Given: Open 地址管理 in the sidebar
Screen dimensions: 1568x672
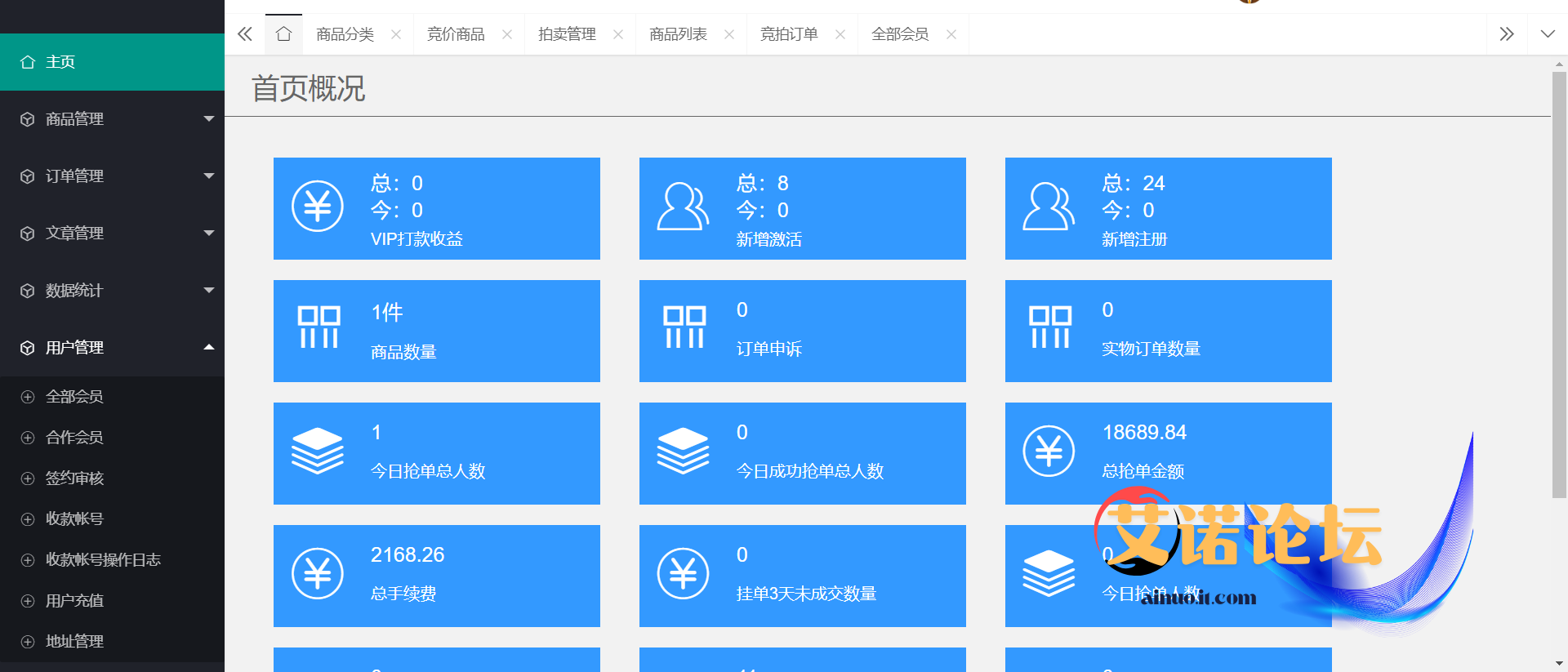Looking at the screenshot, I should [x=112, y=642].
